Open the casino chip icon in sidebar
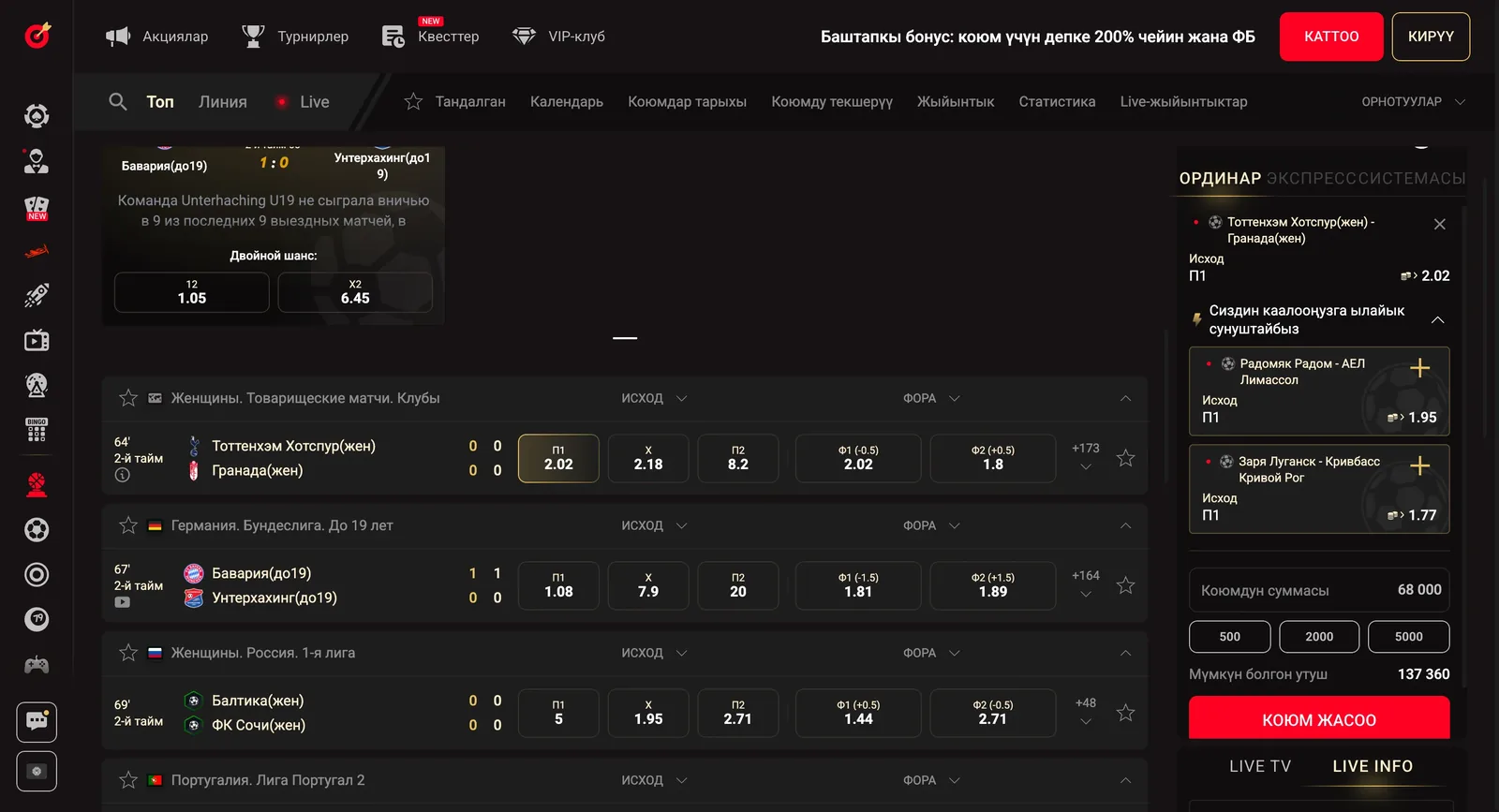 37,116
